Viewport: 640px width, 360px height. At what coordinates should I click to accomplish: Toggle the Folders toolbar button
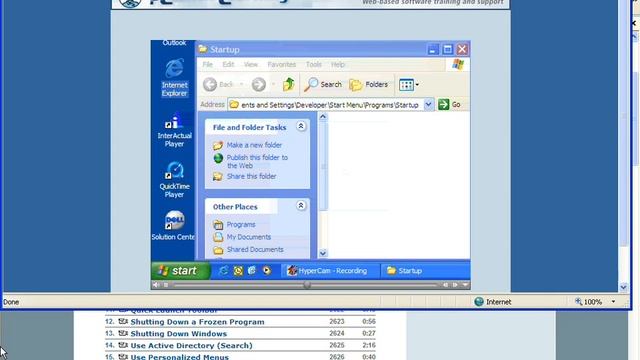click(369, 84)
